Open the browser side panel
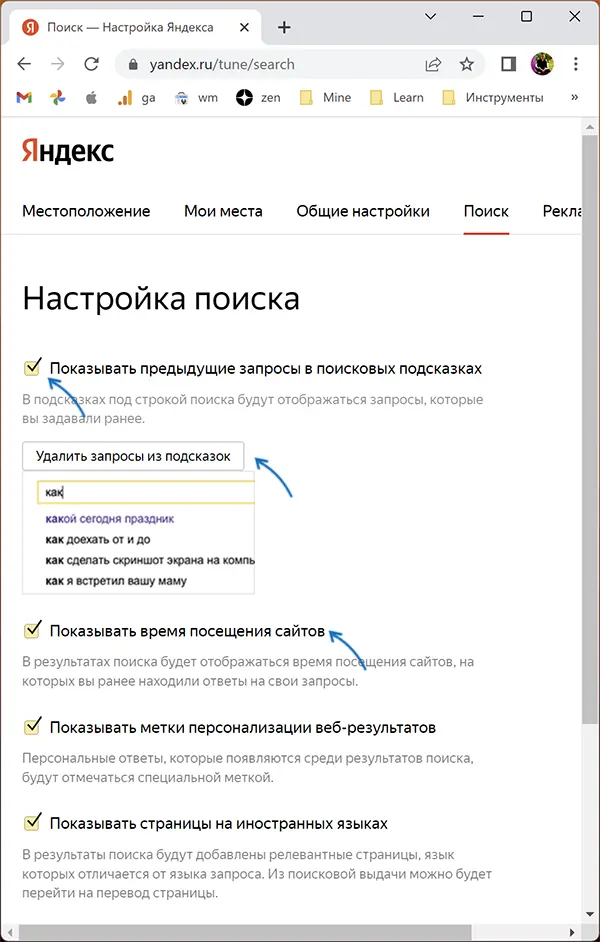Viewport: 600px width, 942px height. point(509,64)
